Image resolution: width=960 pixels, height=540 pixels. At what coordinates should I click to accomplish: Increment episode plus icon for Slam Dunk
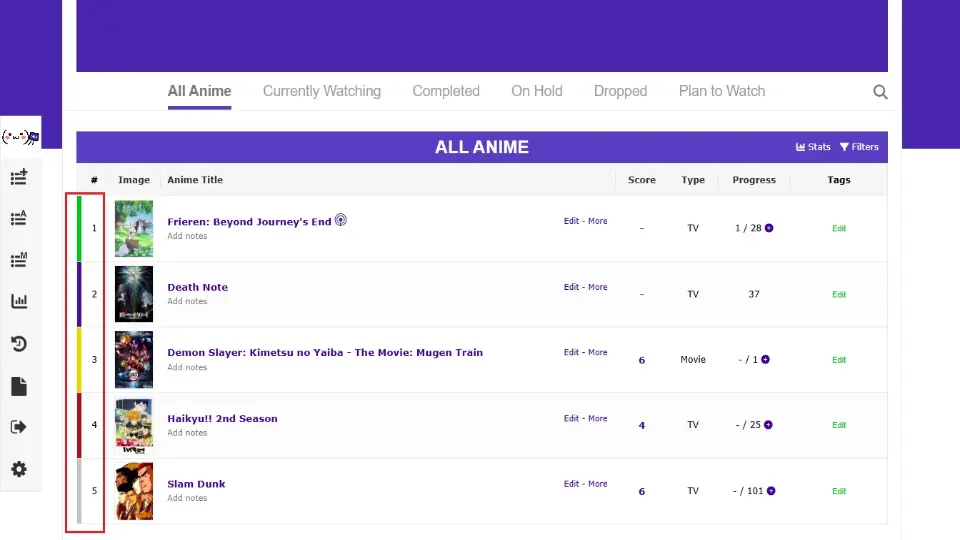(x=771, y=490)
